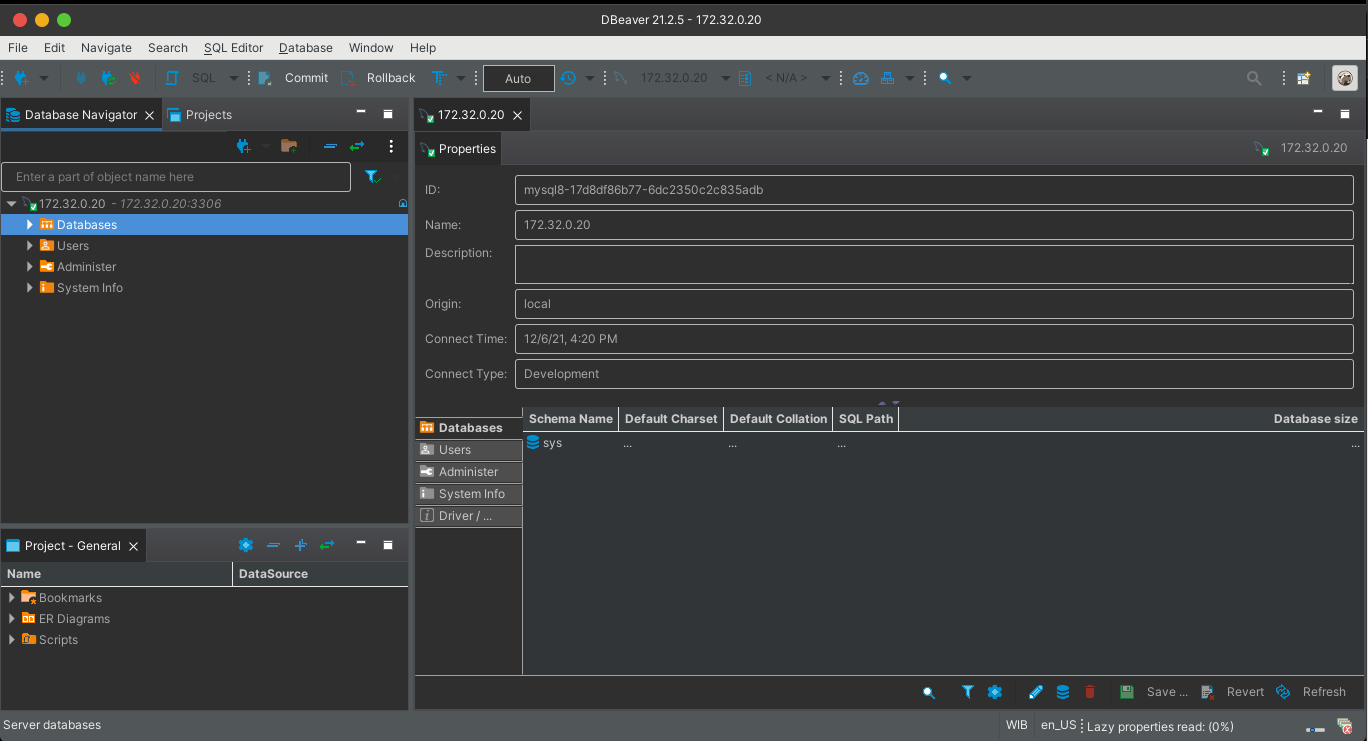Toggle the data filter in bottom toolbar

[967, 691]
